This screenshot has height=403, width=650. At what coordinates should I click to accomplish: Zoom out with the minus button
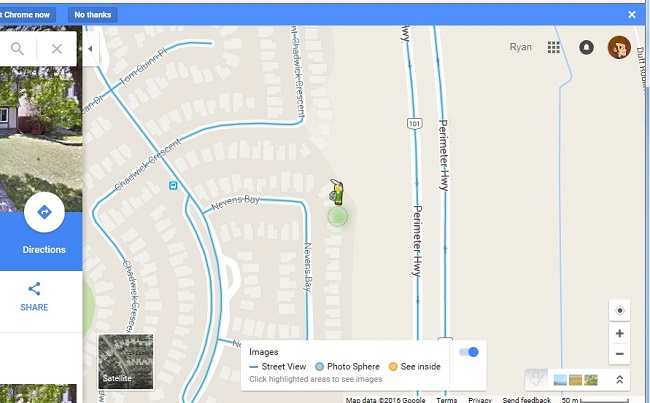(x=620, y=354)
